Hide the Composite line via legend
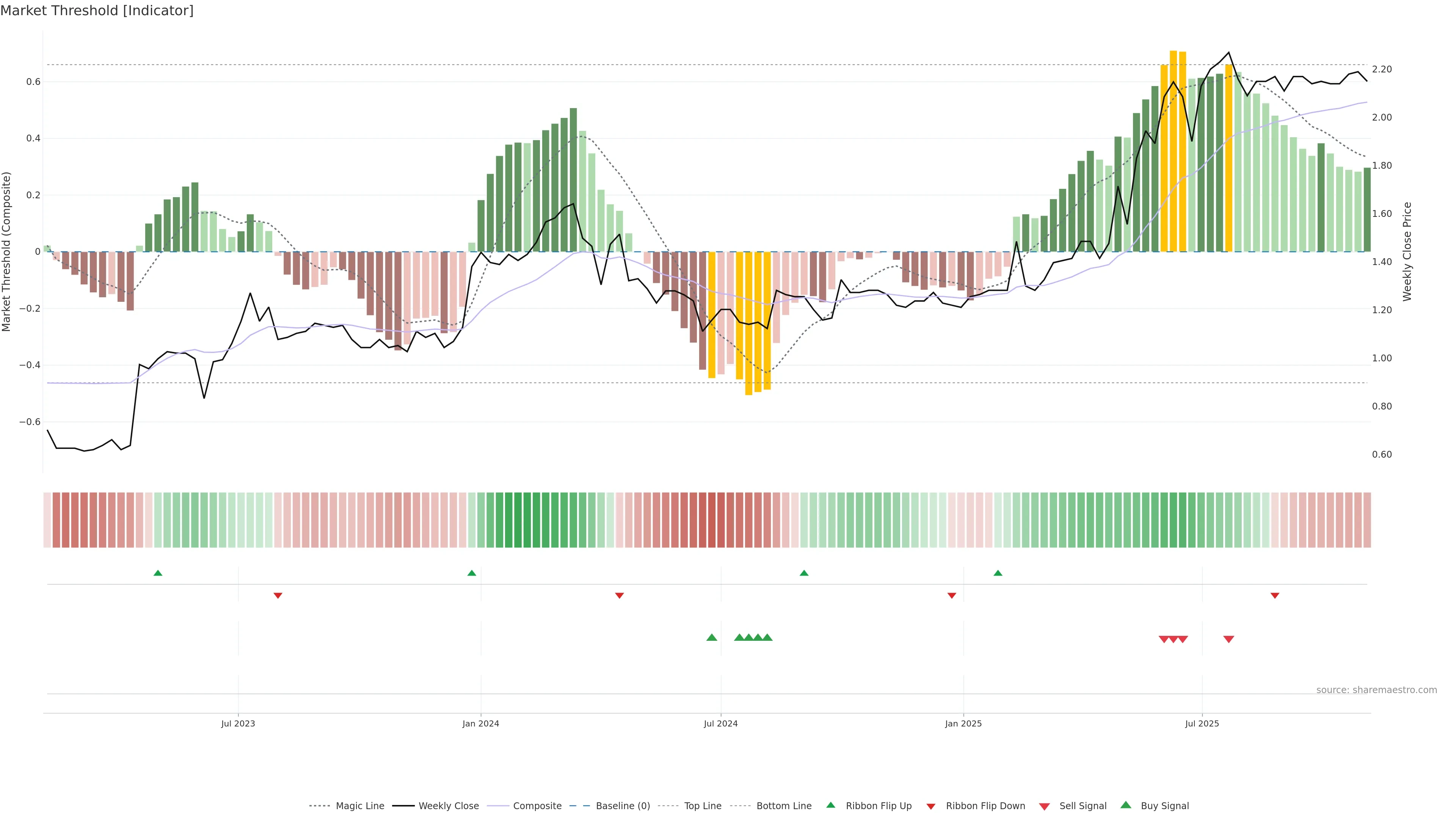The image size is (1456, 819). click(537, 806)
